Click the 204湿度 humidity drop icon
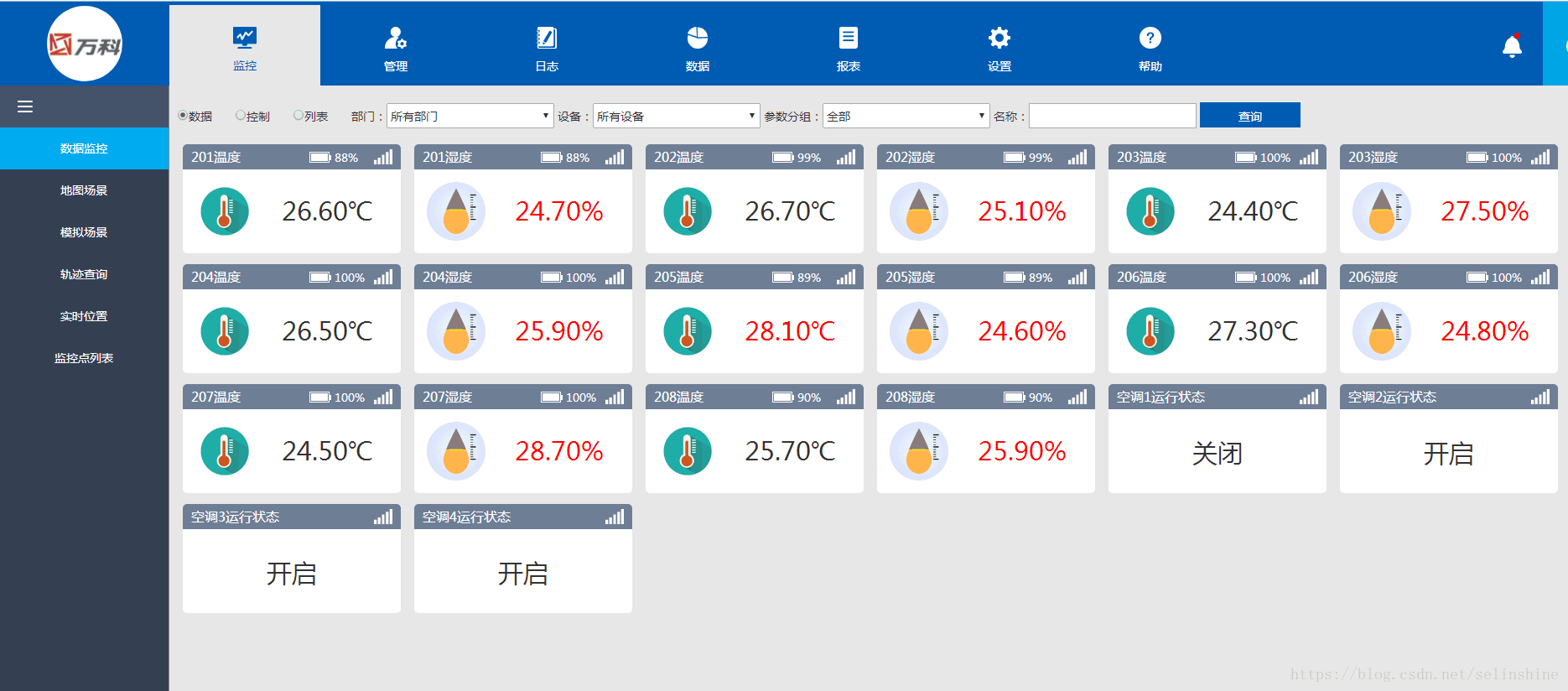1568x691 pixels. tap(456, 331)
